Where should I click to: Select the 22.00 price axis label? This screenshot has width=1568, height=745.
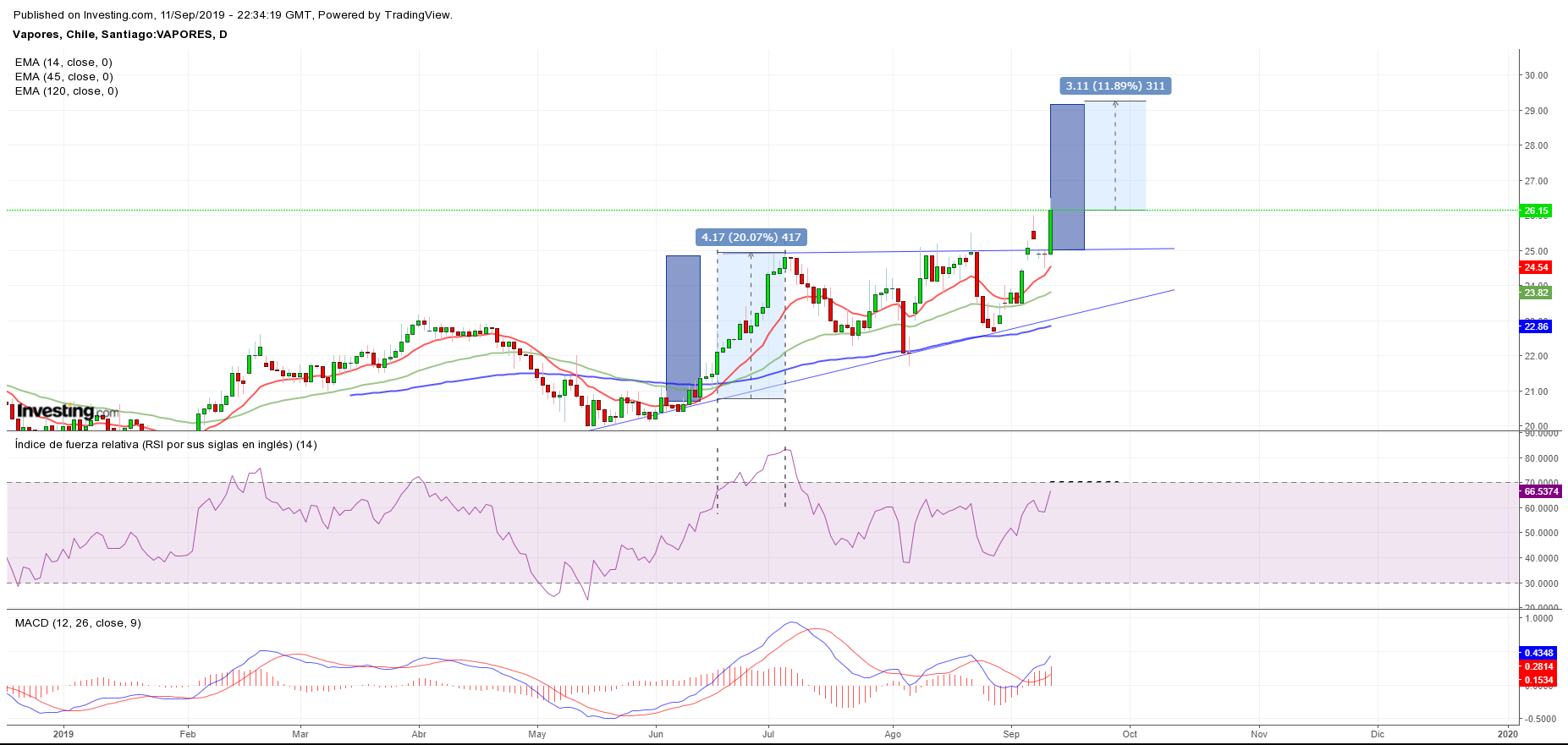(1536, 356)
